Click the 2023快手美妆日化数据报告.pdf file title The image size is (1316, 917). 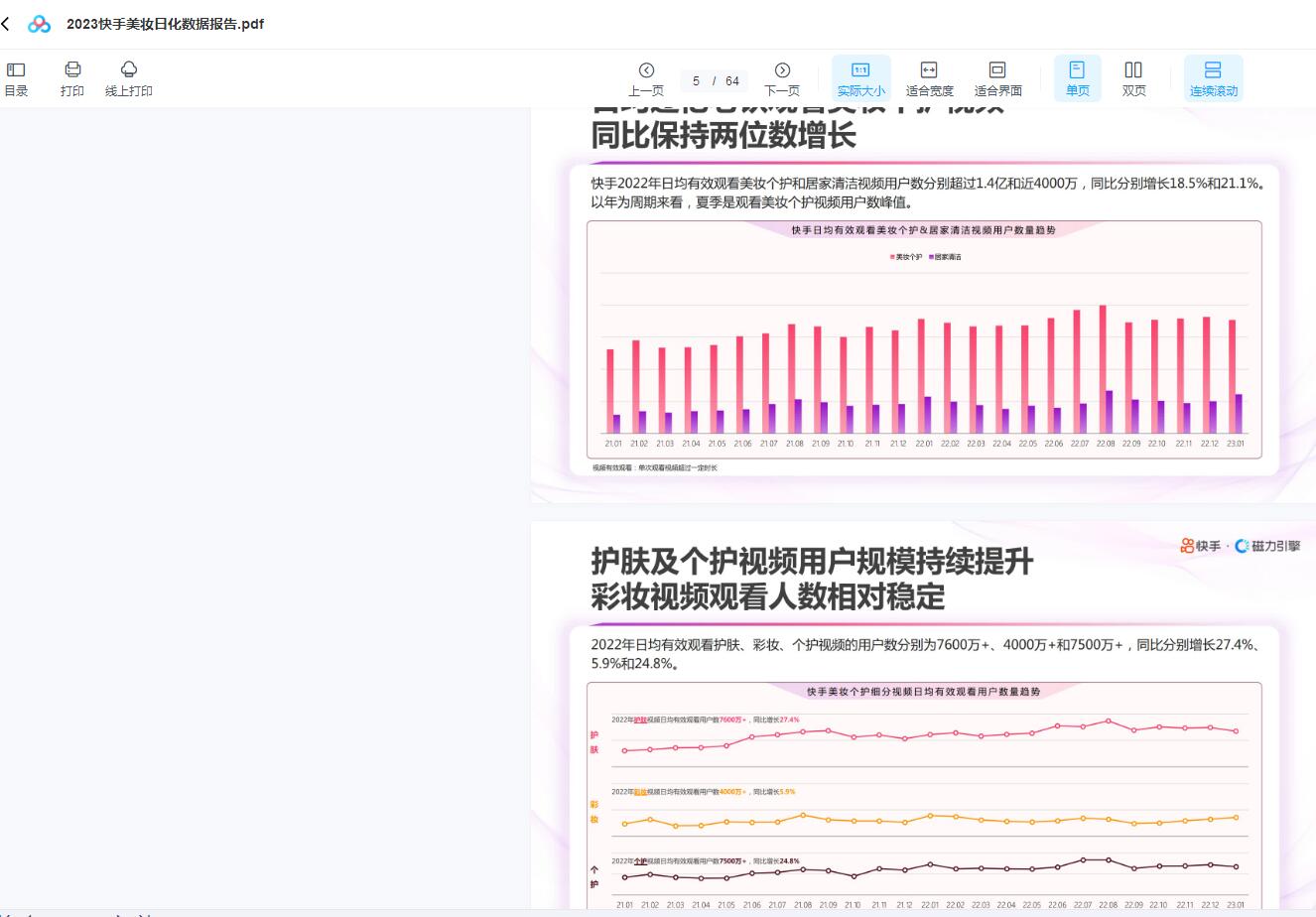165,24
